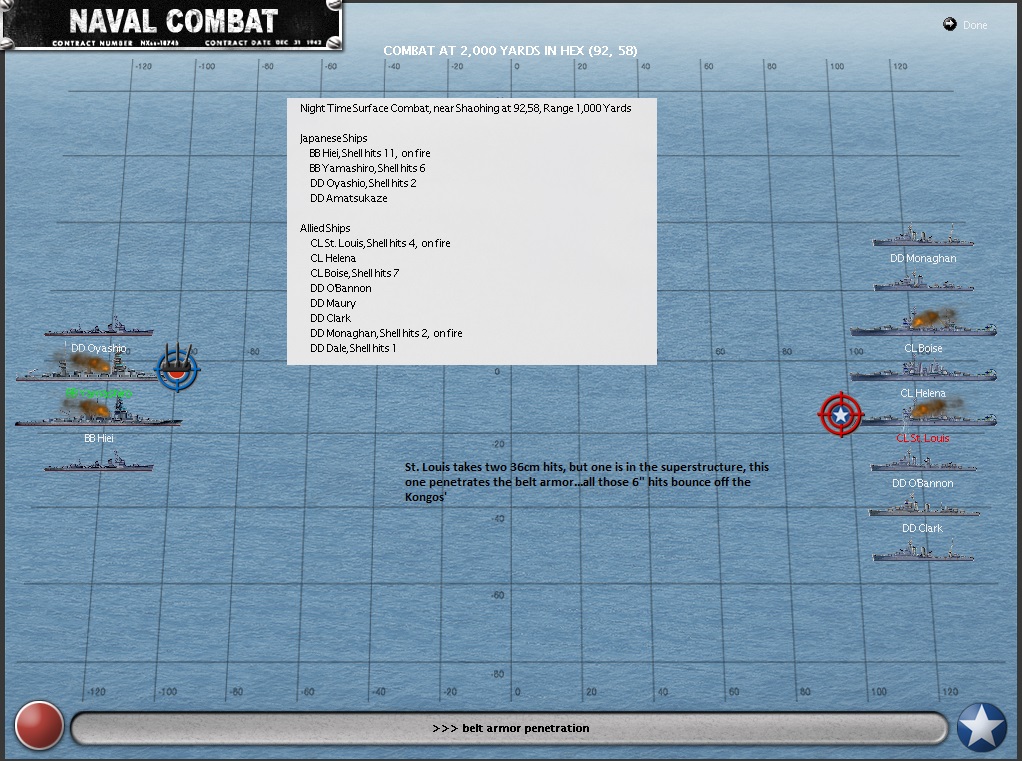This screenshot has height=761, width=1022.
Task: Click report line 'DD Amatsukaze'
Action: coord(349,198)
